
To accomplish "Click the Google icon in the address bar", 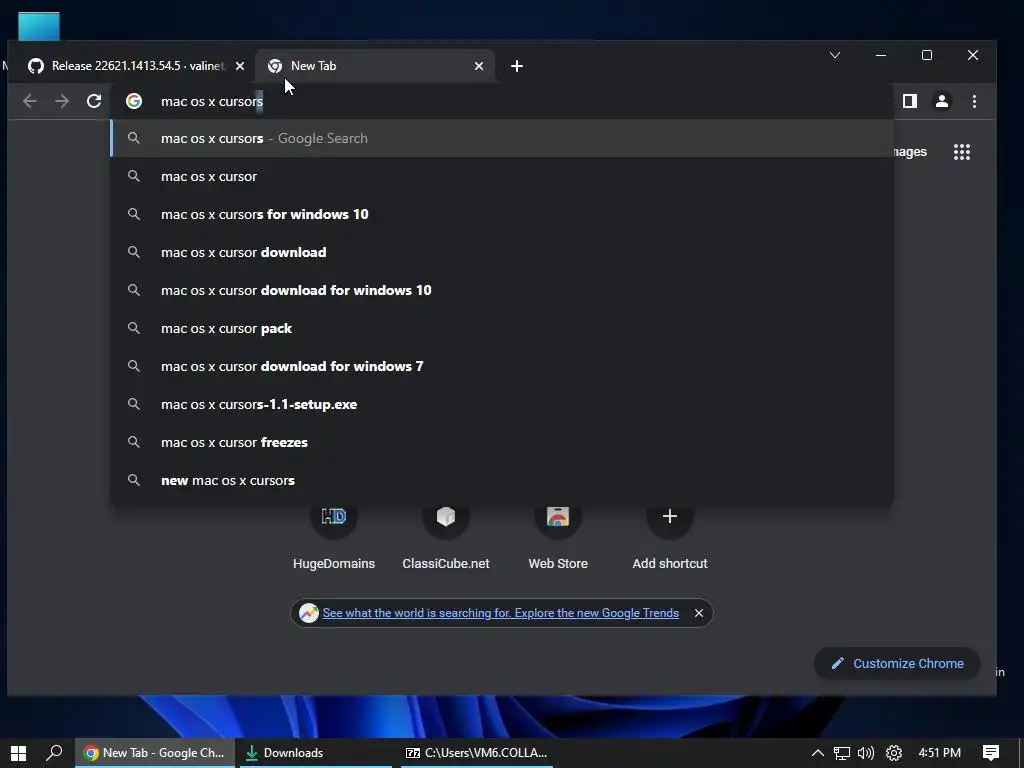I will click(x=134, y=101).
